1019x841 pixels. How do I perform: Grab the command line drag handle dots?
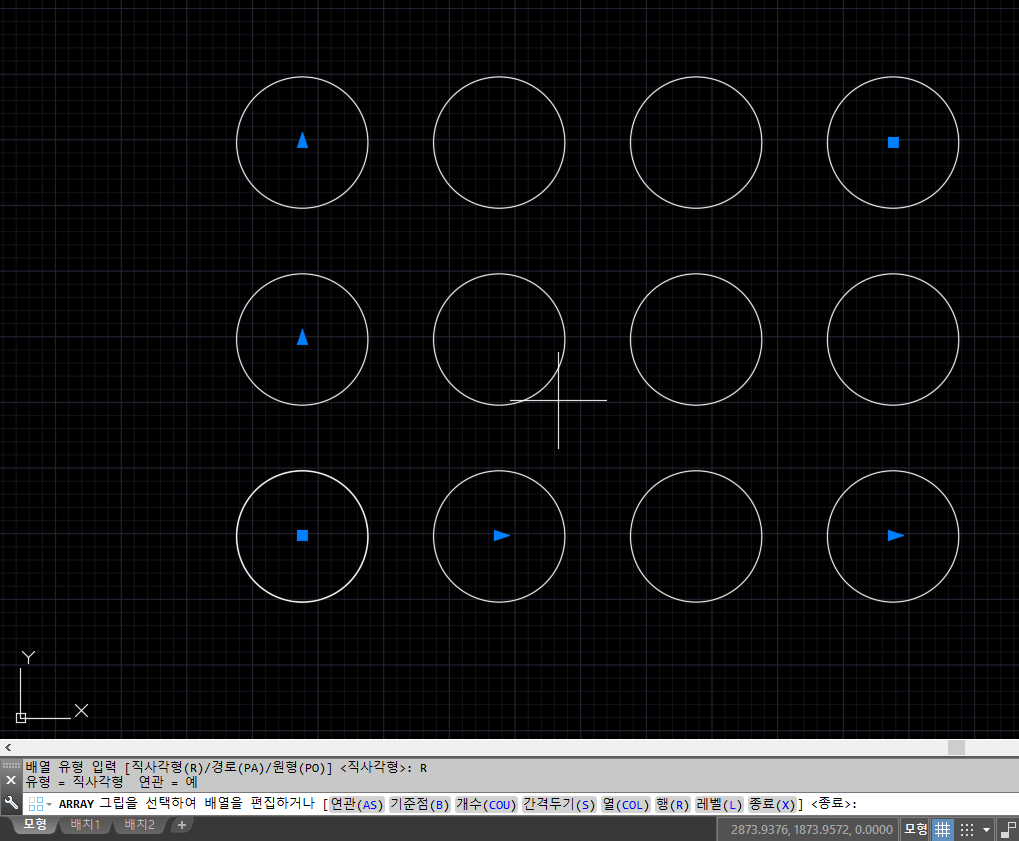coord(11,765)
